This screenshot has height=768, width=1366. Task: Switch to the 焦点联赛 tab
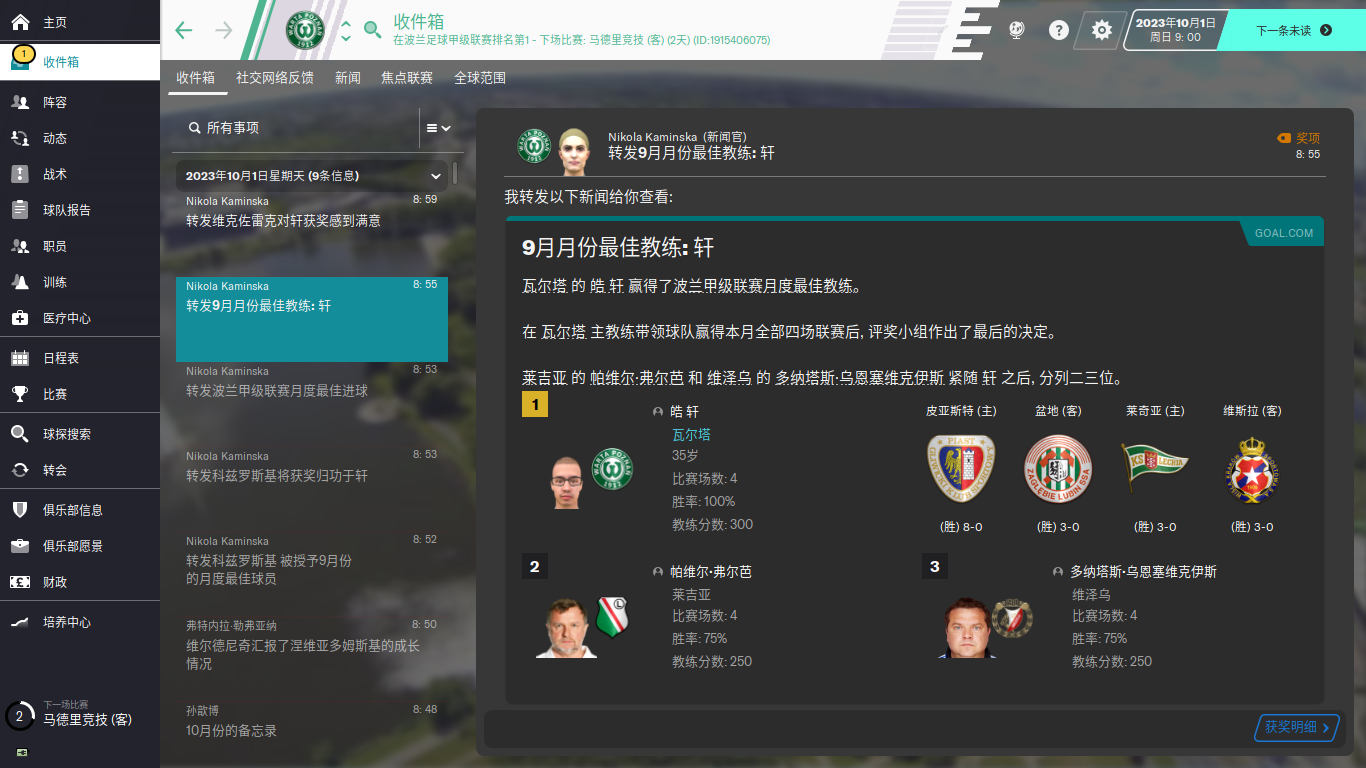coord(407,78)
